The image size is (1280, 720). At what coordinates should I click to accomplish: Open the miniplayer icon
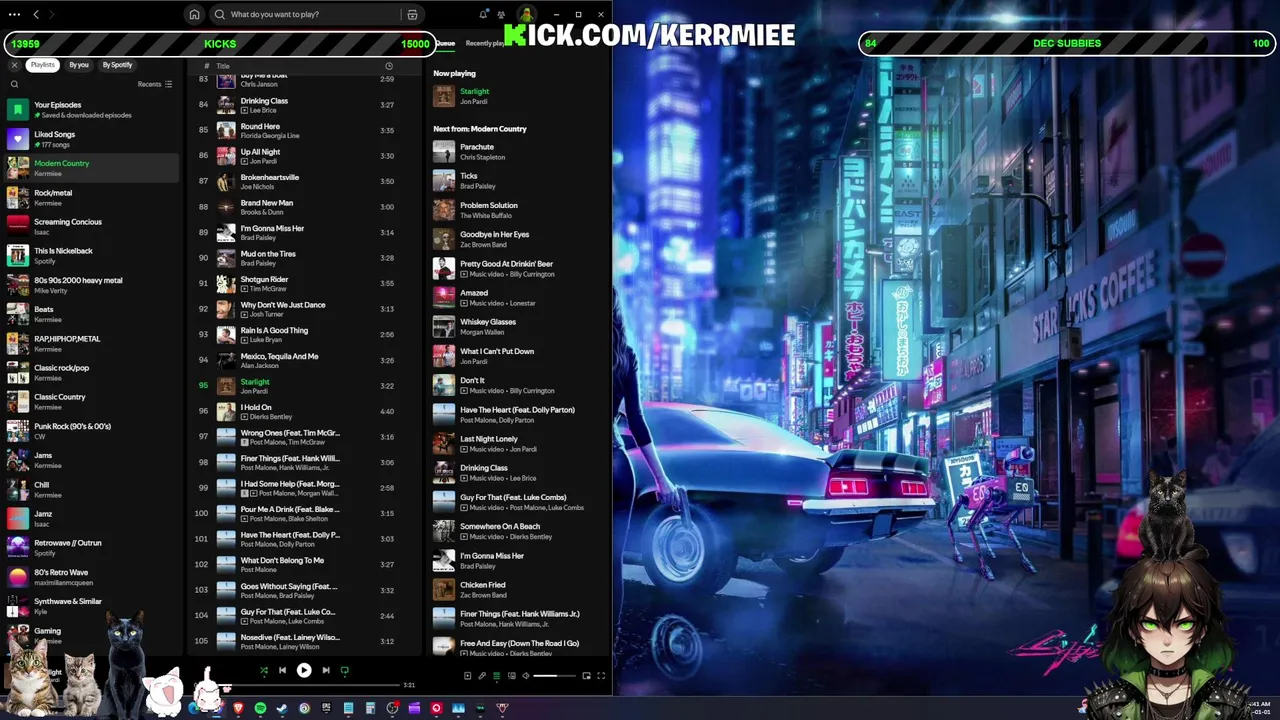(587, 676)
